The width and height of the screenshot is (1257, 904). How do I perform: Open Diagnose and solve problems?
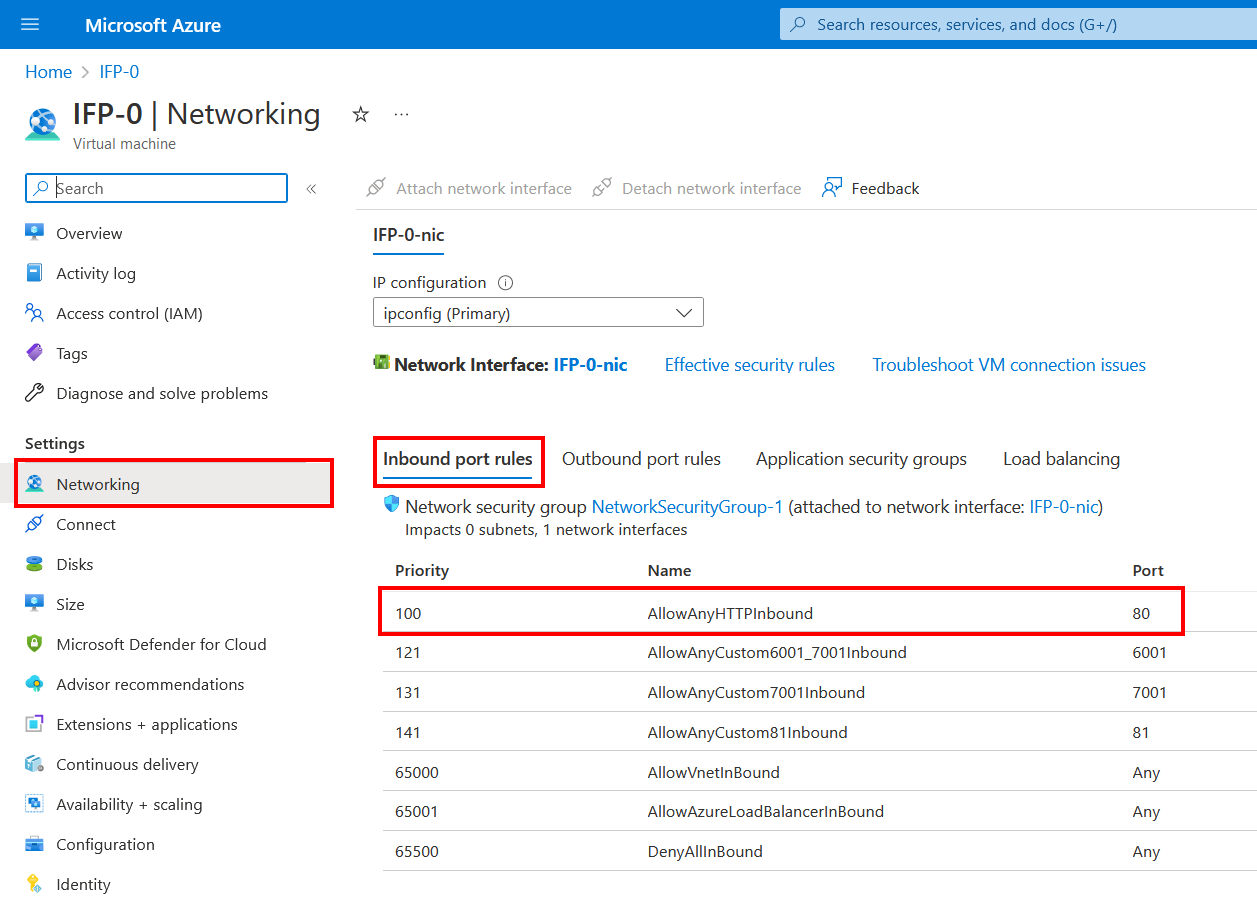(x=162, y=393)
